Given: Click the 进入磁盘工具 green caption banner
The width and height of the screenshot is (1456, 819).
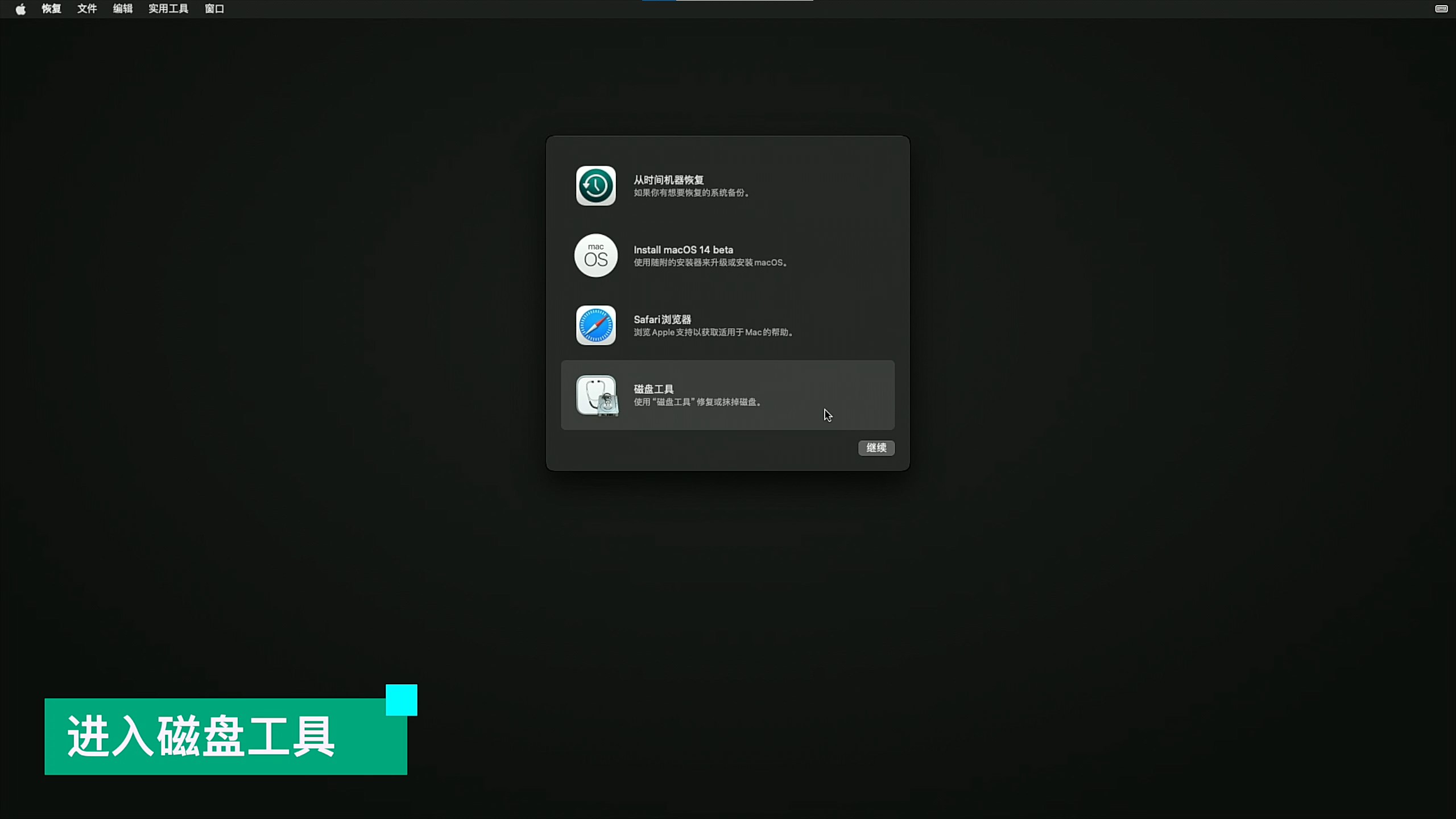Looking at the screenshot, I should tap(225, 736).
